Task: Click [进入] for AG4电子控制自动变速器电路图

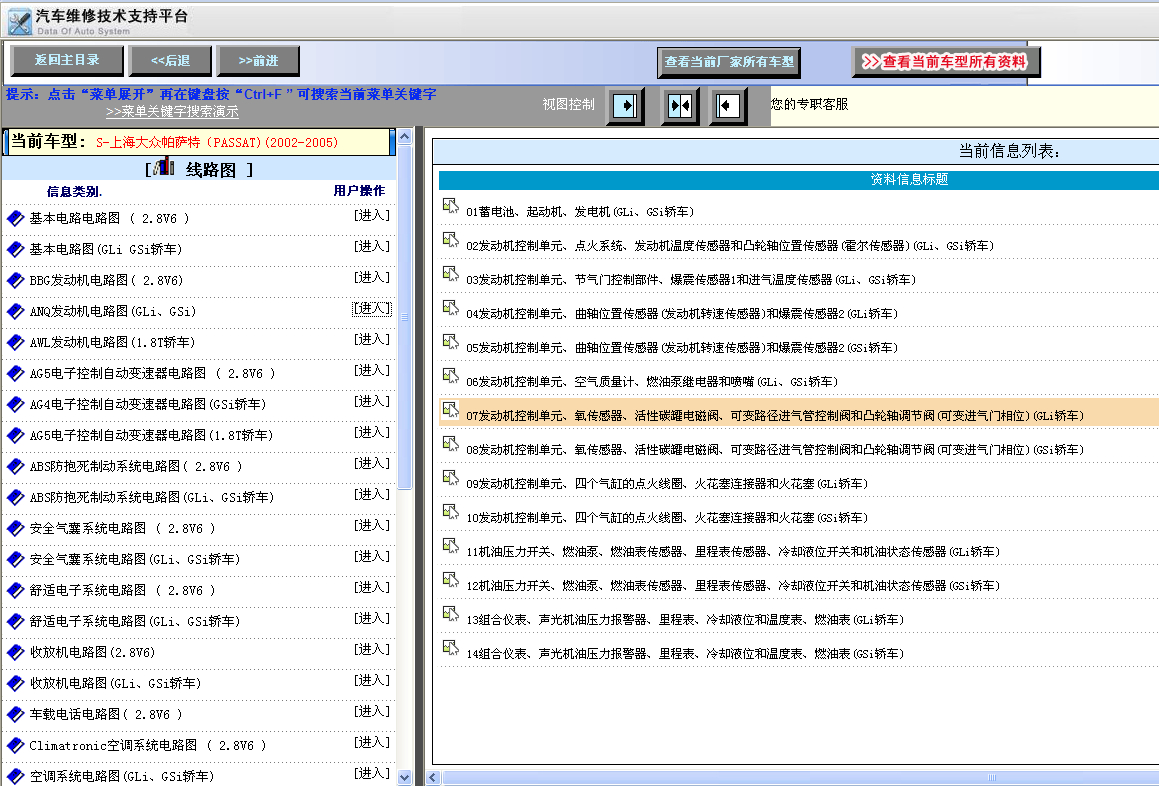Action: click(372, 401)
